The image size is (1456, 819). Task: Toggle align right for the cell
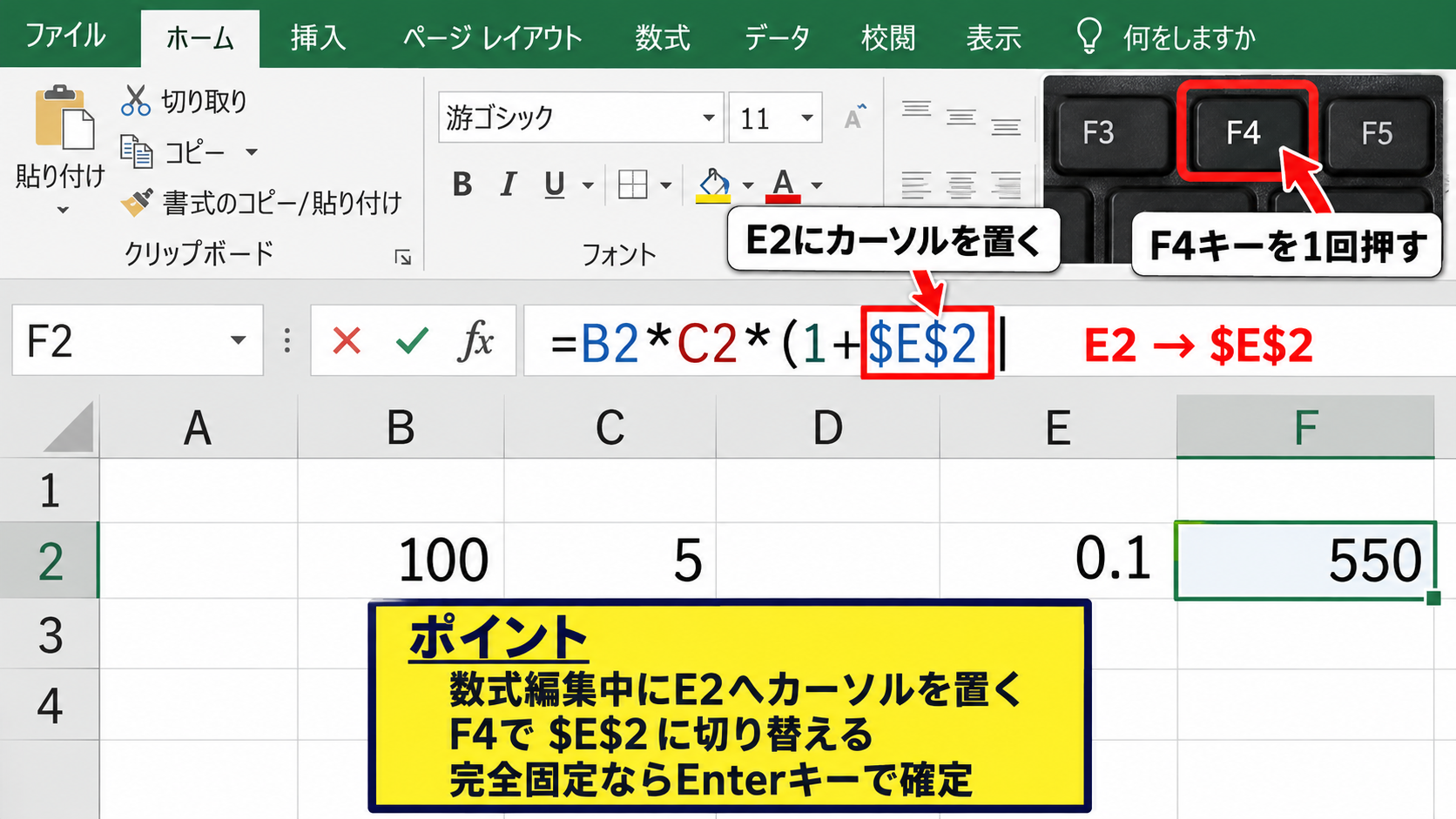click(x=1005, y=185)
